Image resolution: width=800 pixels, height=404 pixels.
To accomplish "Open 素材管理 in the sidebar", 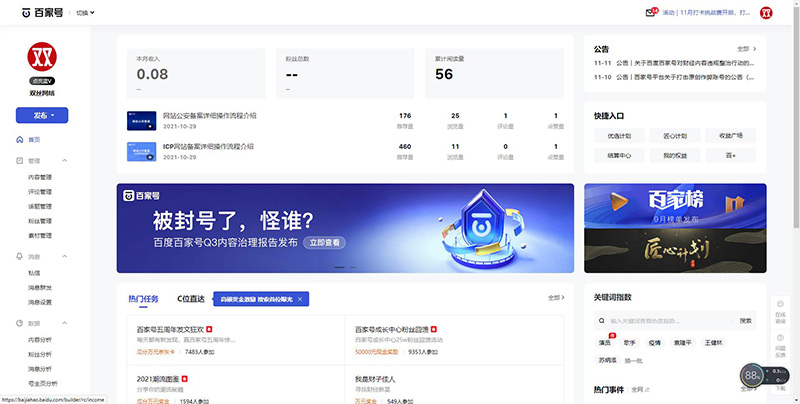I will (40, 236).
